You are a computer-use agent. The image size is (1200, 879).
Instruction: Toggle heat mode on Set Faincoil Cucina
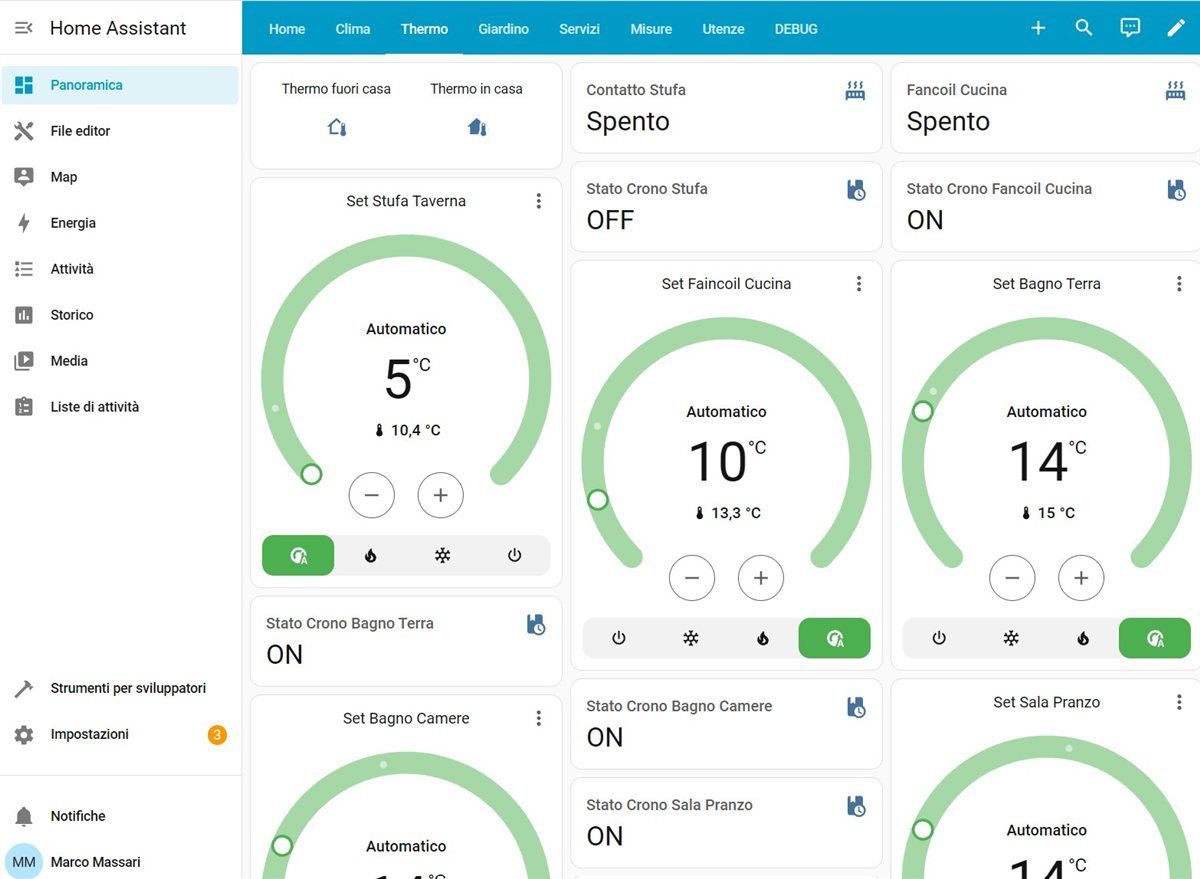(762, 637)
